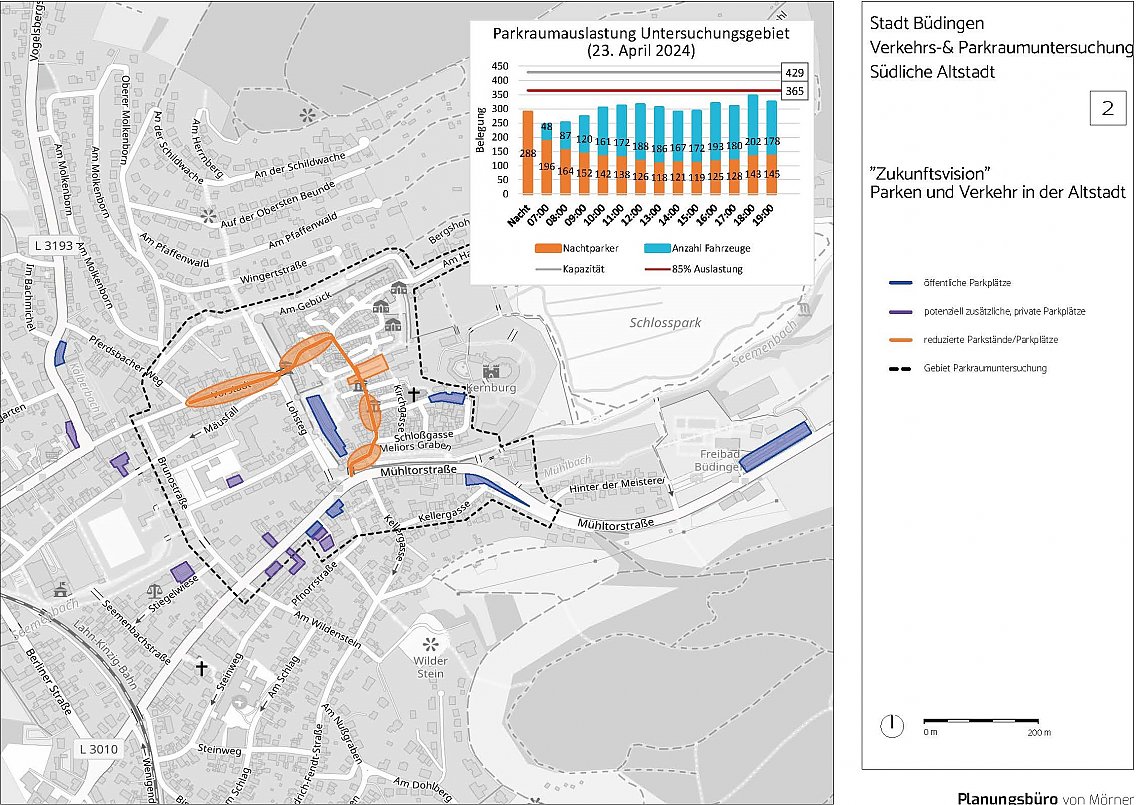The height and width of the screenshot is (805, 1136).
Task: Click the purple private Parkplätze legend swatch
Action: (x=901, y=312)
